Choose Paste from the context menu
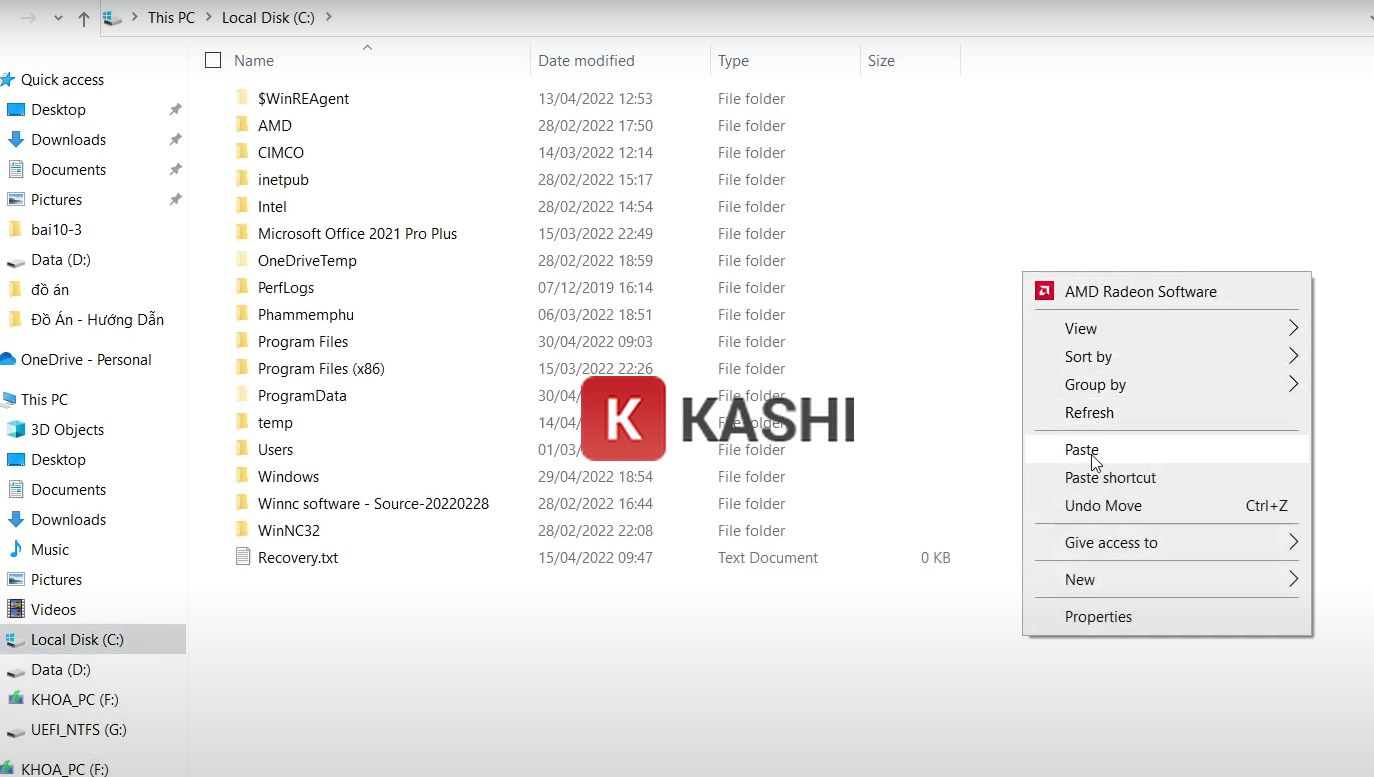The height and width of the screenshot is (777, 1374). (x=1082, y=450)
